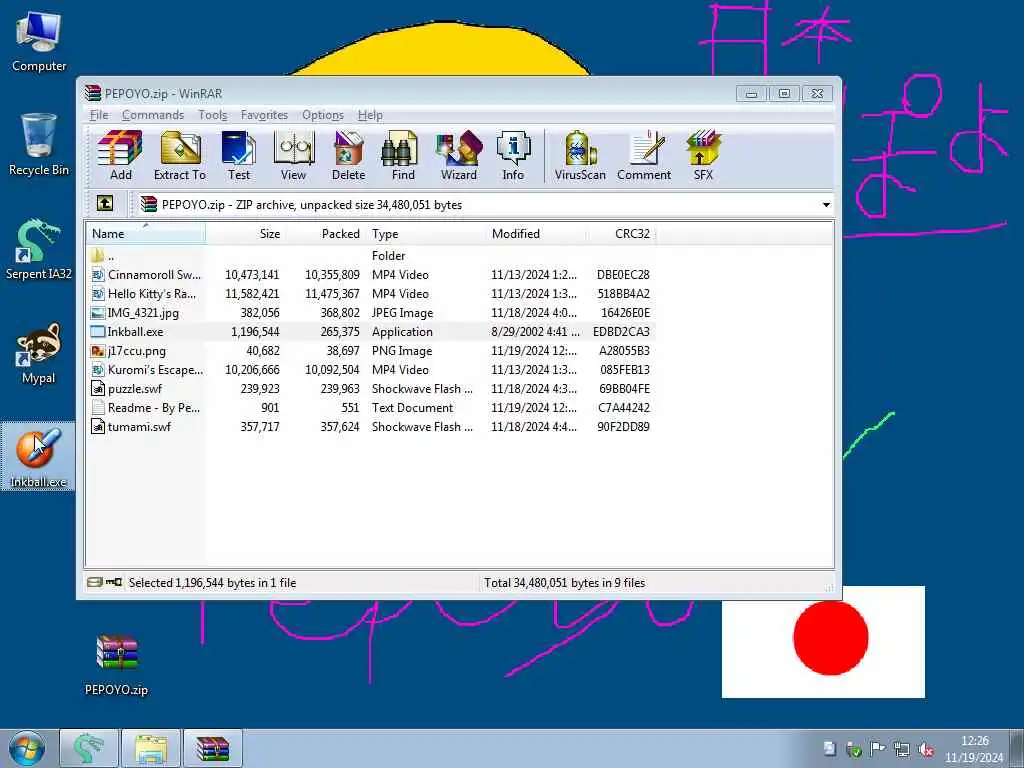Run VirusScan on archive
The width and height of the screenshot is (1024, 768).
click(580, 155)
